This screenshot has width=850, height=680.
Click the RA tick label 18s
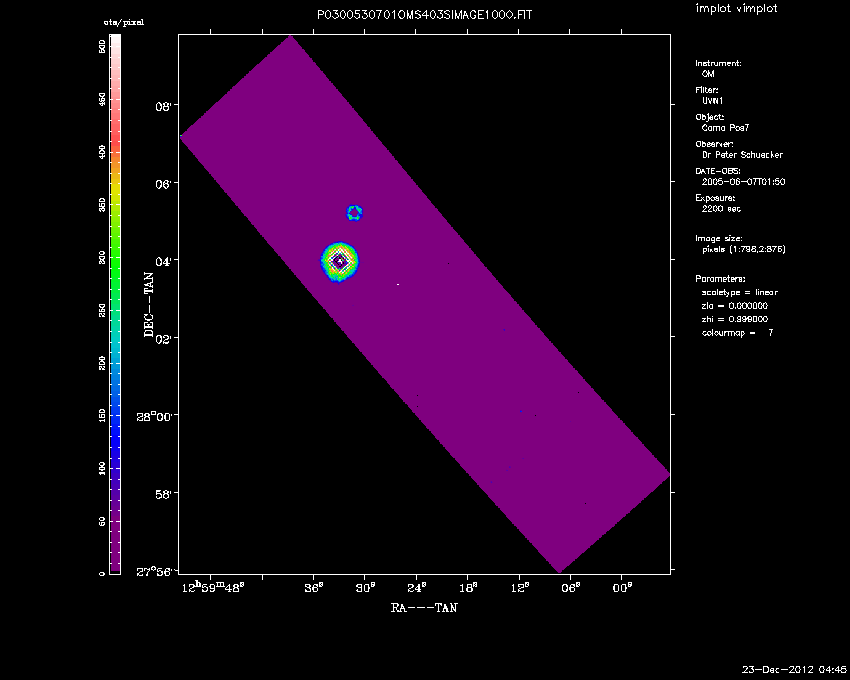tap(468, 588)
